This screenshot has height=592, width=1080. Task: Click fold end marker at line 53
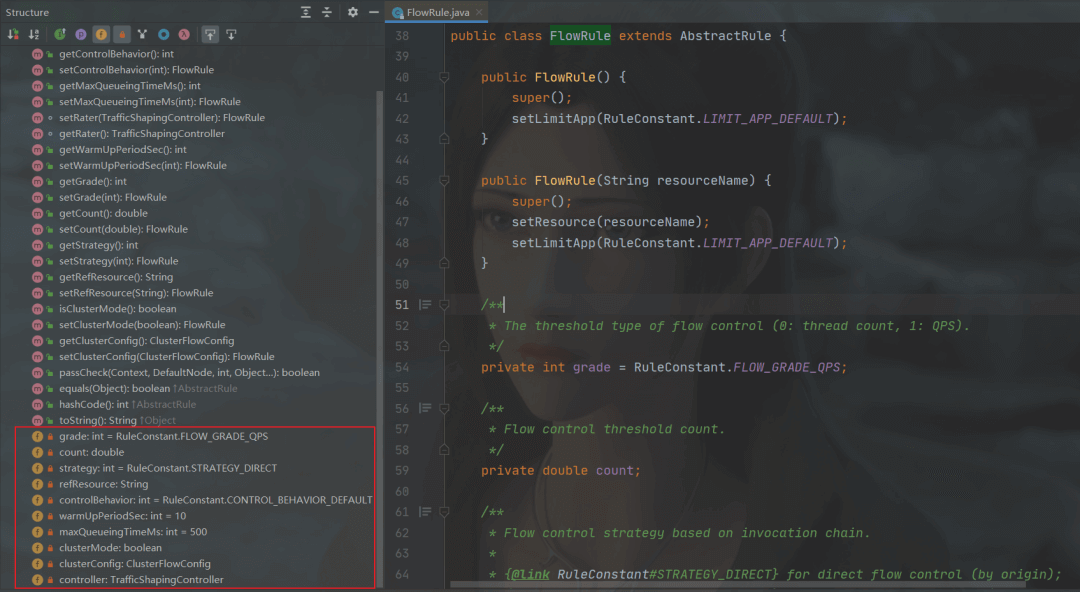click(x=444, y=346)
